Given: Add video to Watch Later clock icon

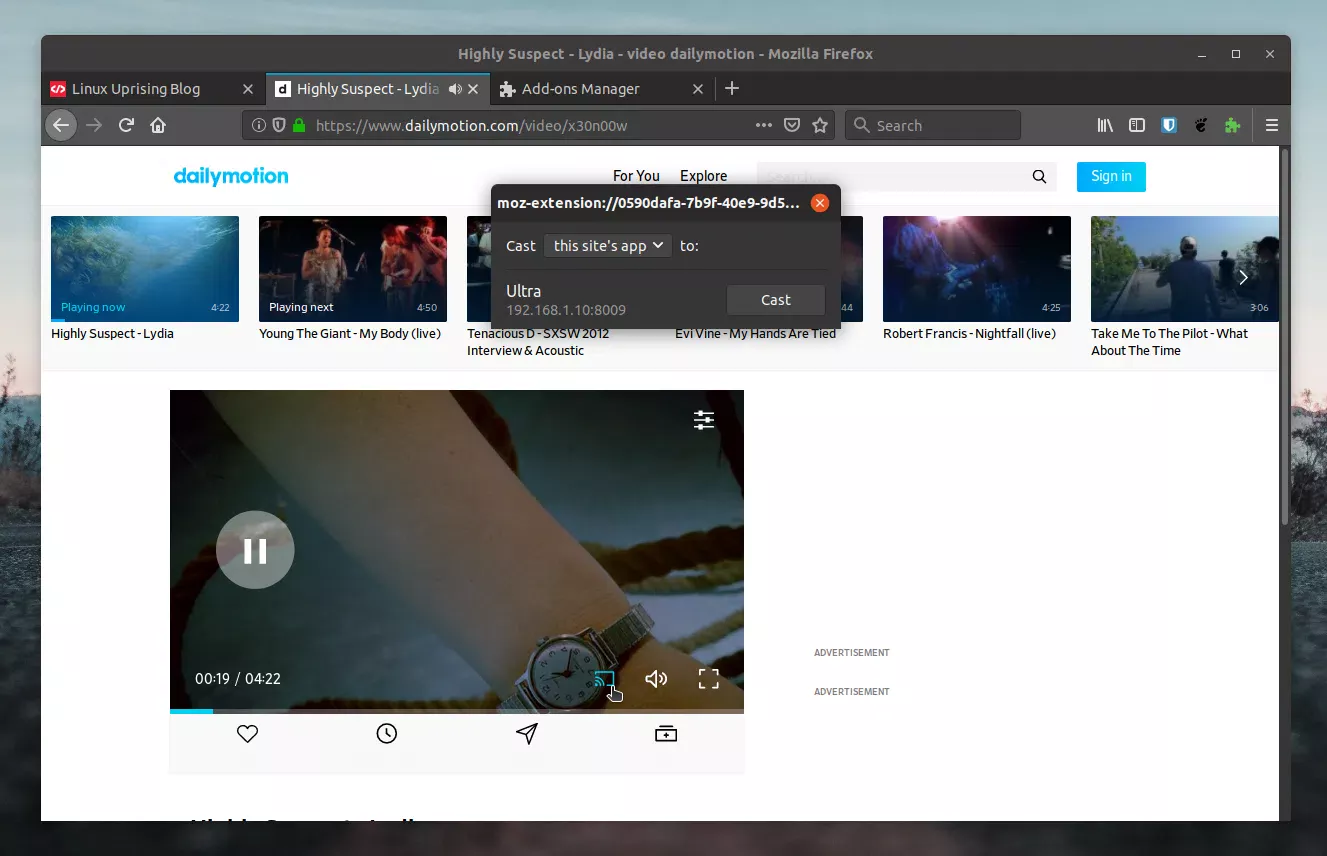Looking at the screenshot, I should pyautogui.click(x=387, y=733).
